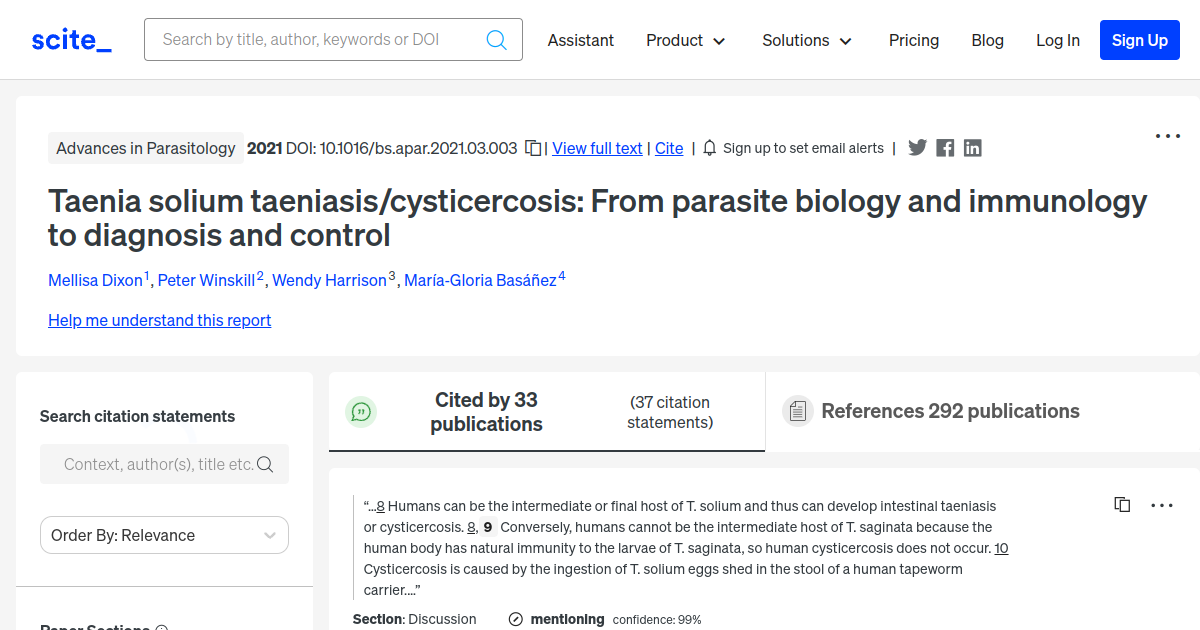
Task: Click the search magnifier in the top search bar
Action: [496, 39]
